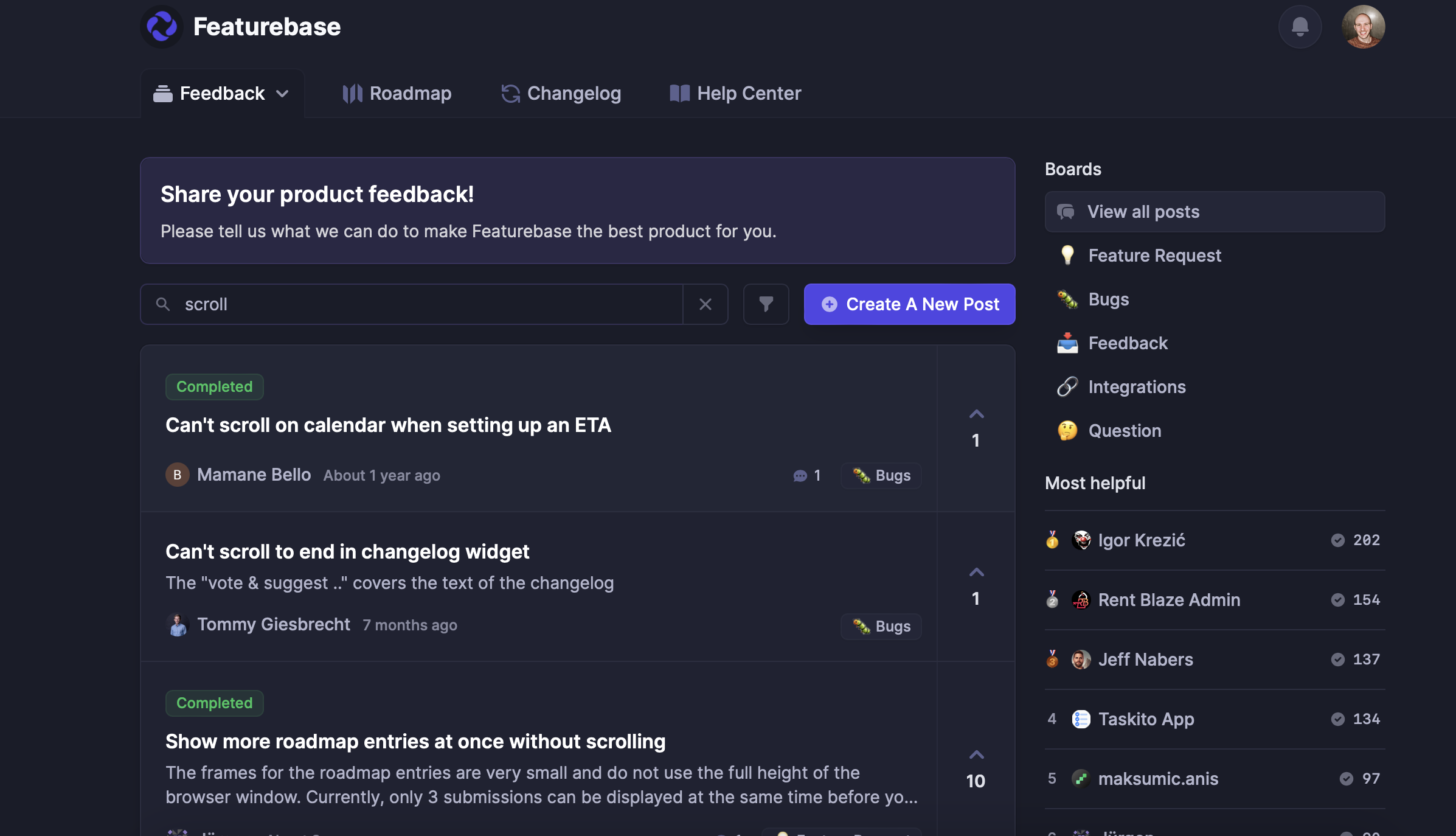Open the filter funnel icon
Screen dimensions: 1456x836
tap(766, 304)
